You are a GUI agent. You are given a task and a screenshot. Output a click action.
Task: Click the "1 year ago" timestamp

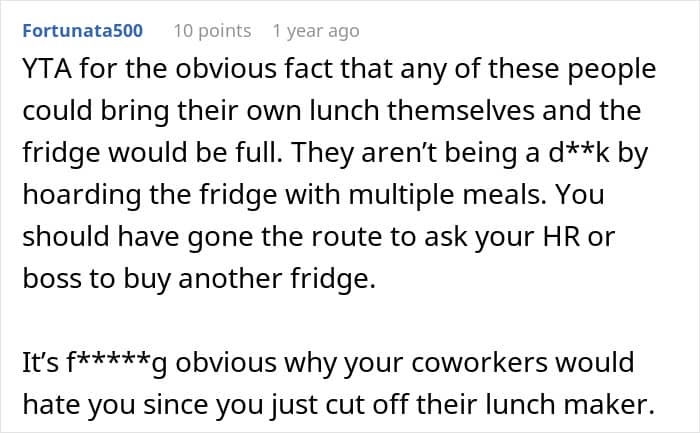pyautogui.click(x=316, y=31)
